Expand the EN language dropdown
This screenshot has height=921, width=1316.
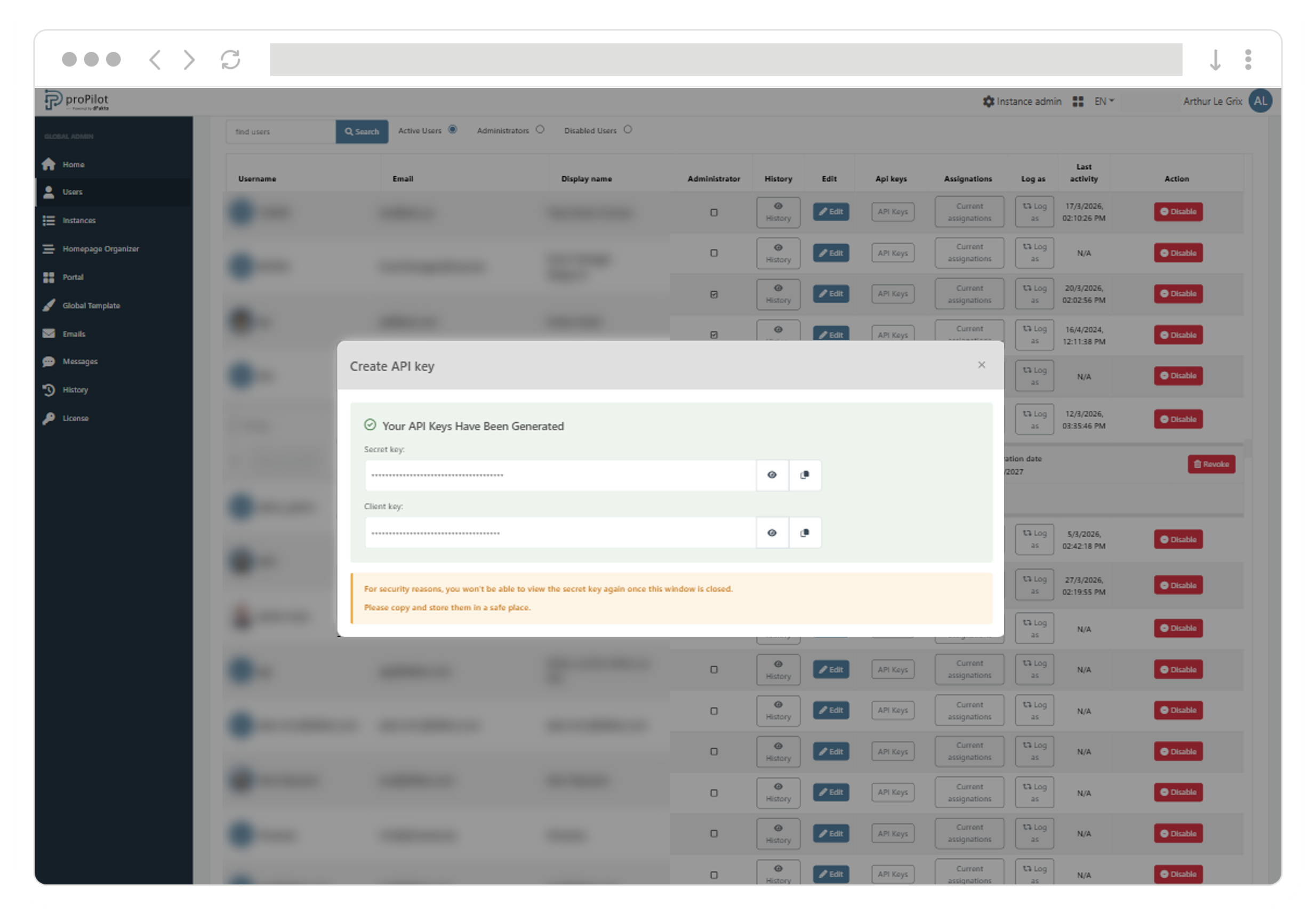tap(1103, 101)
